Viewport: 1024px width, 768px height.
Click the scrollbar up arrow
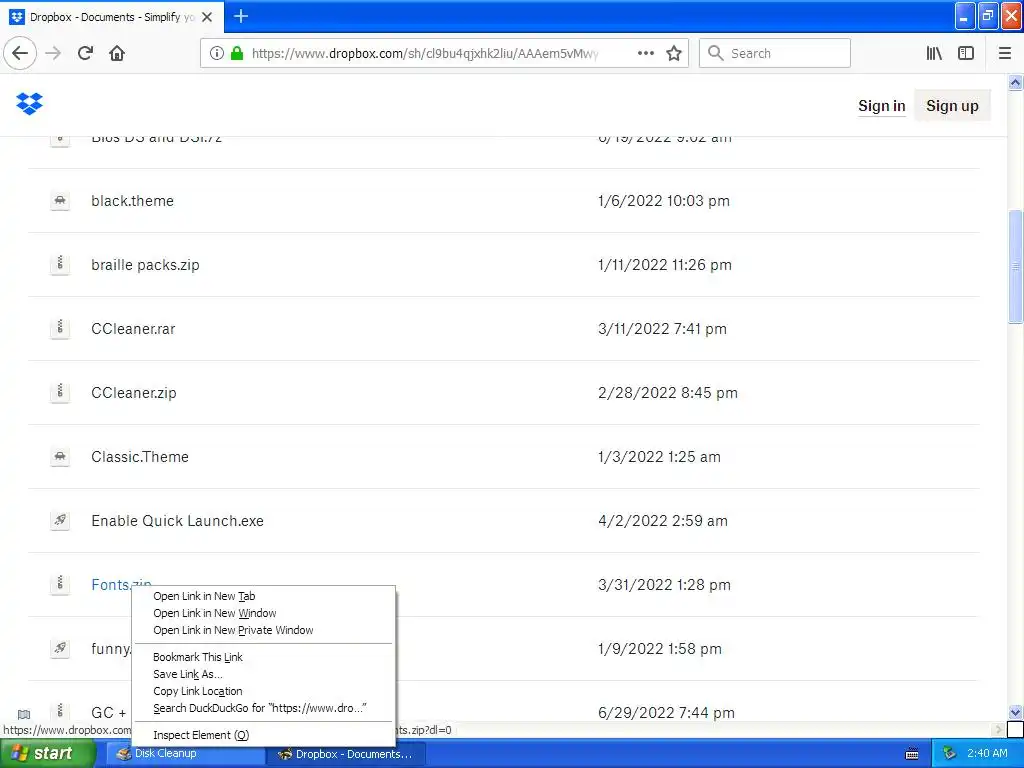1016,83
